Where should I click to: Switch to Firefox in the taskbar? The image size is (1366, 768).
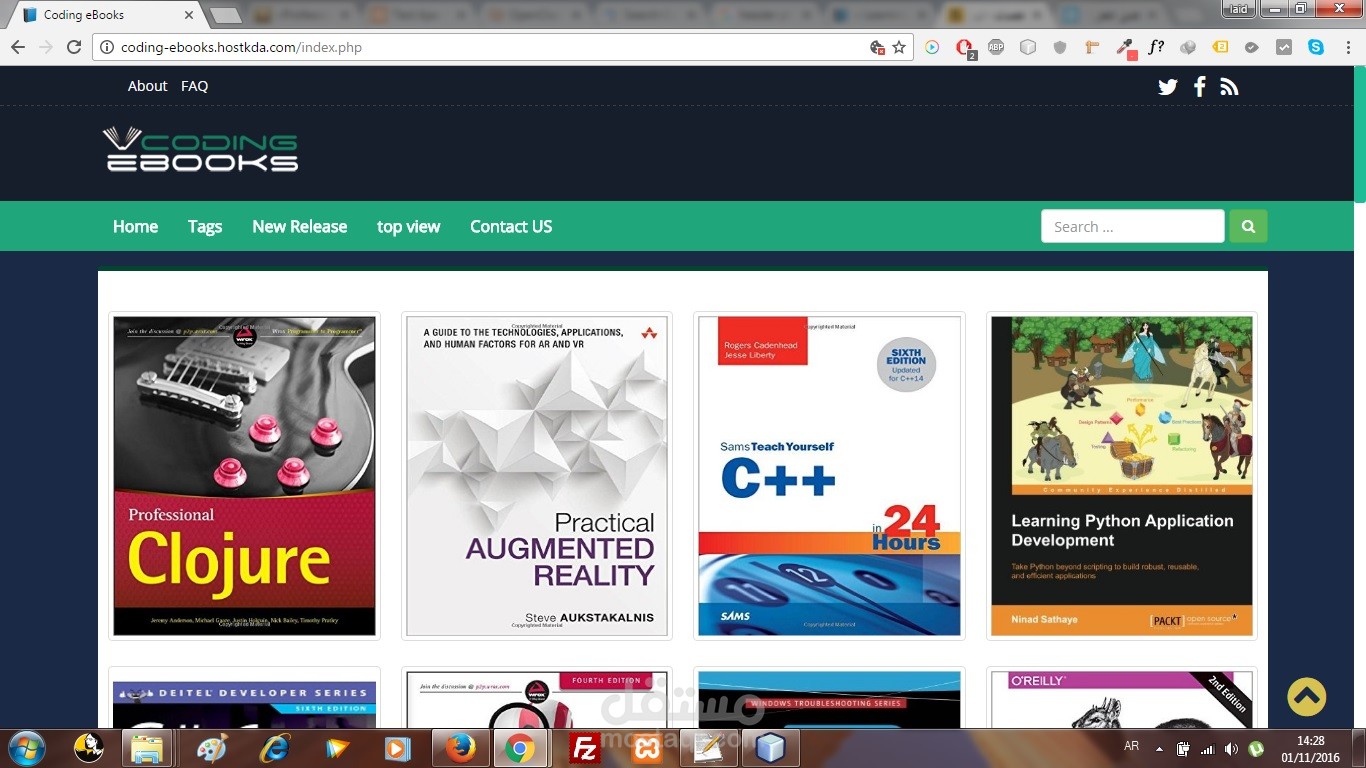coord(459,748)
